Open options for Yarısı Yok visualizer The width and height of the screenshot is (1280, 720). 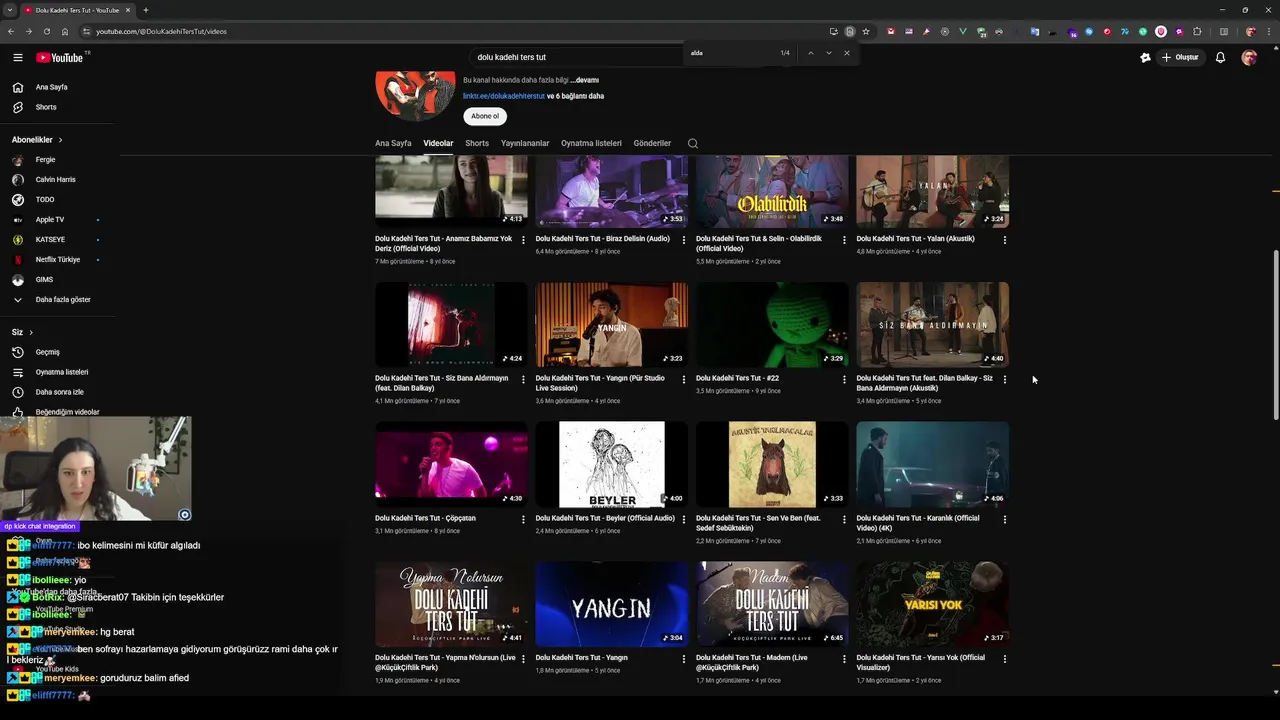pyautogui.click(x=1005, y=659)
